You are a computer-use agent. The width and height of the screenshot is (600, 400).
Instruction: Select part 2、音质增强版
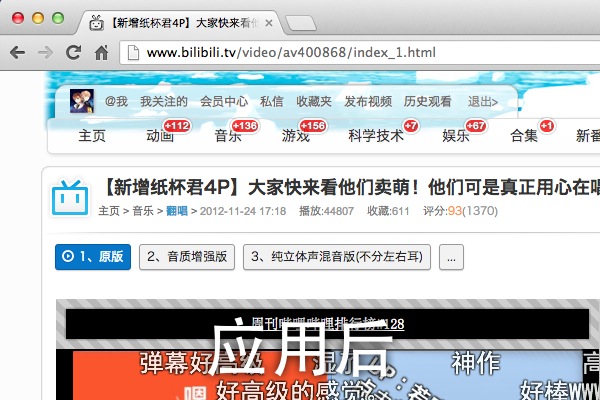click(x=187, y=257)
